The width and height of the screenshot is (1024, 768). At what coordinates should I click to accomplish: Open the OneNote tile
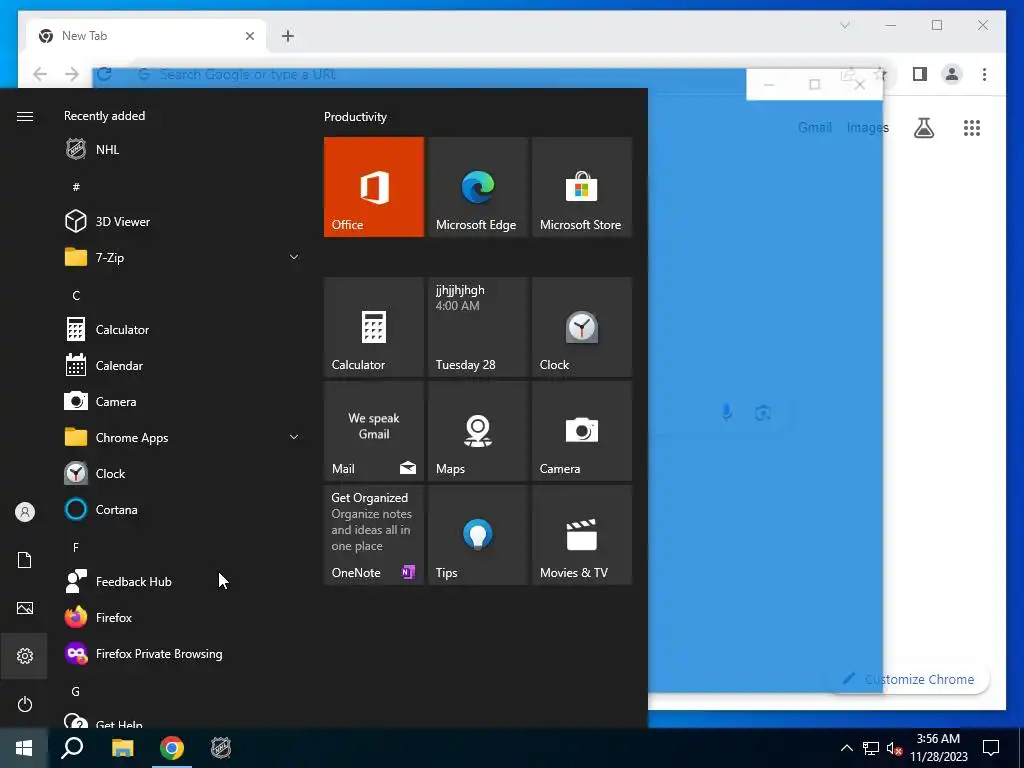click(x=374, y=535)
